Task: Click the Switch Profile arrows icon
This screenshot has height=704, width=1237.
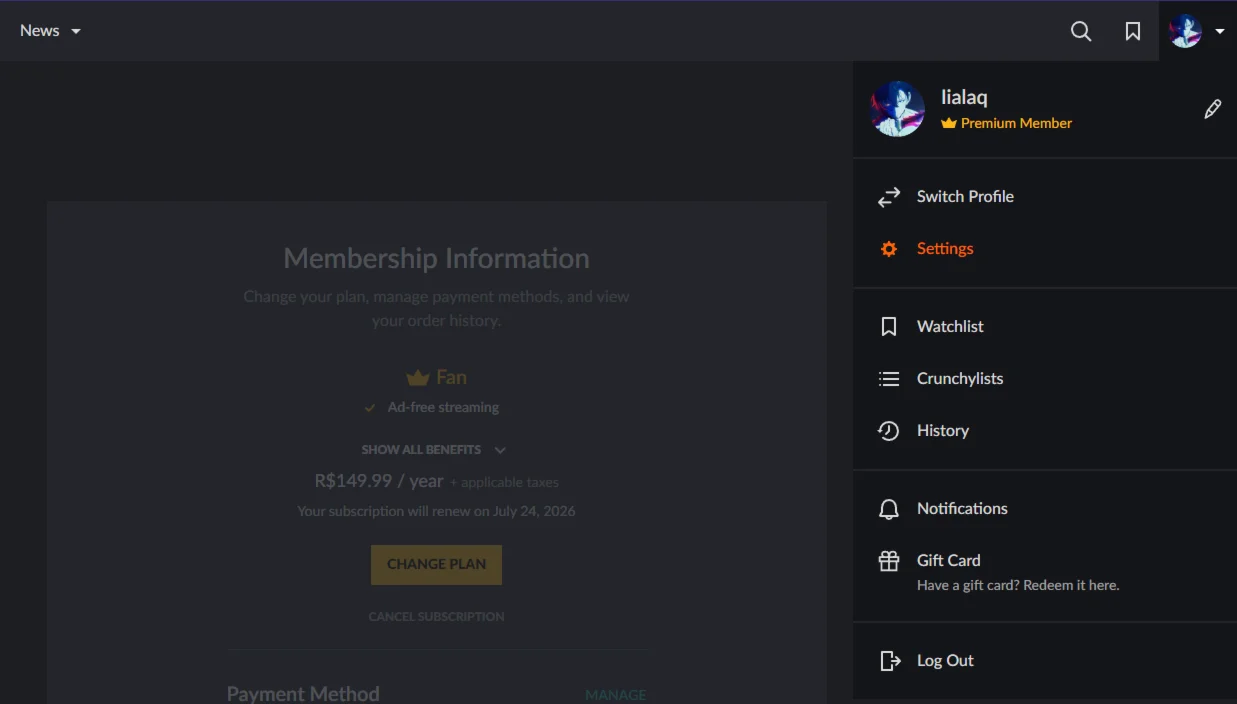Action: pos(889,197)
